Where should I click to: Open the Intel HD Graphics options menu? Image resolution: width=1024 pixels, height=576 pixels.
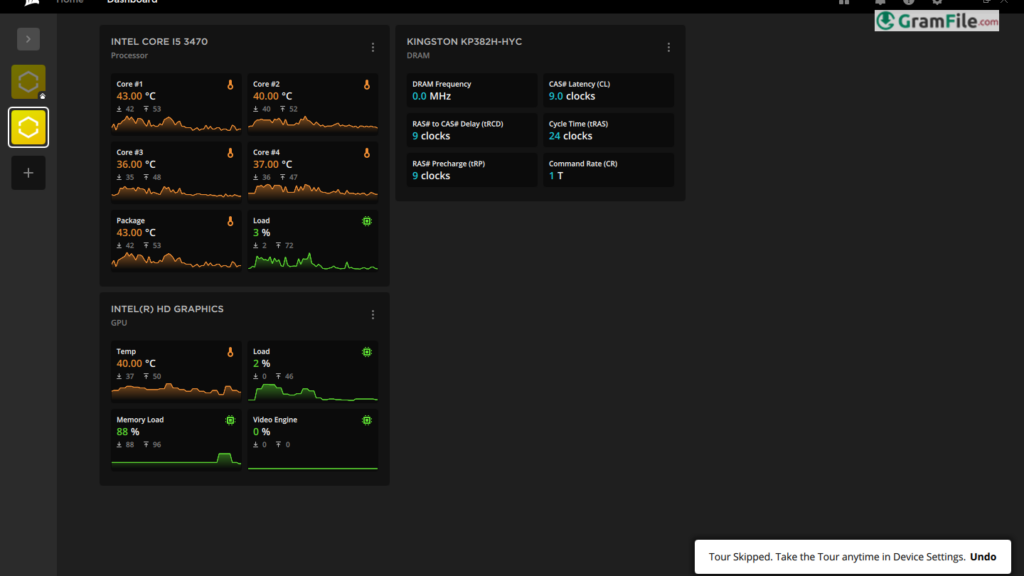[x=373, y=314]
